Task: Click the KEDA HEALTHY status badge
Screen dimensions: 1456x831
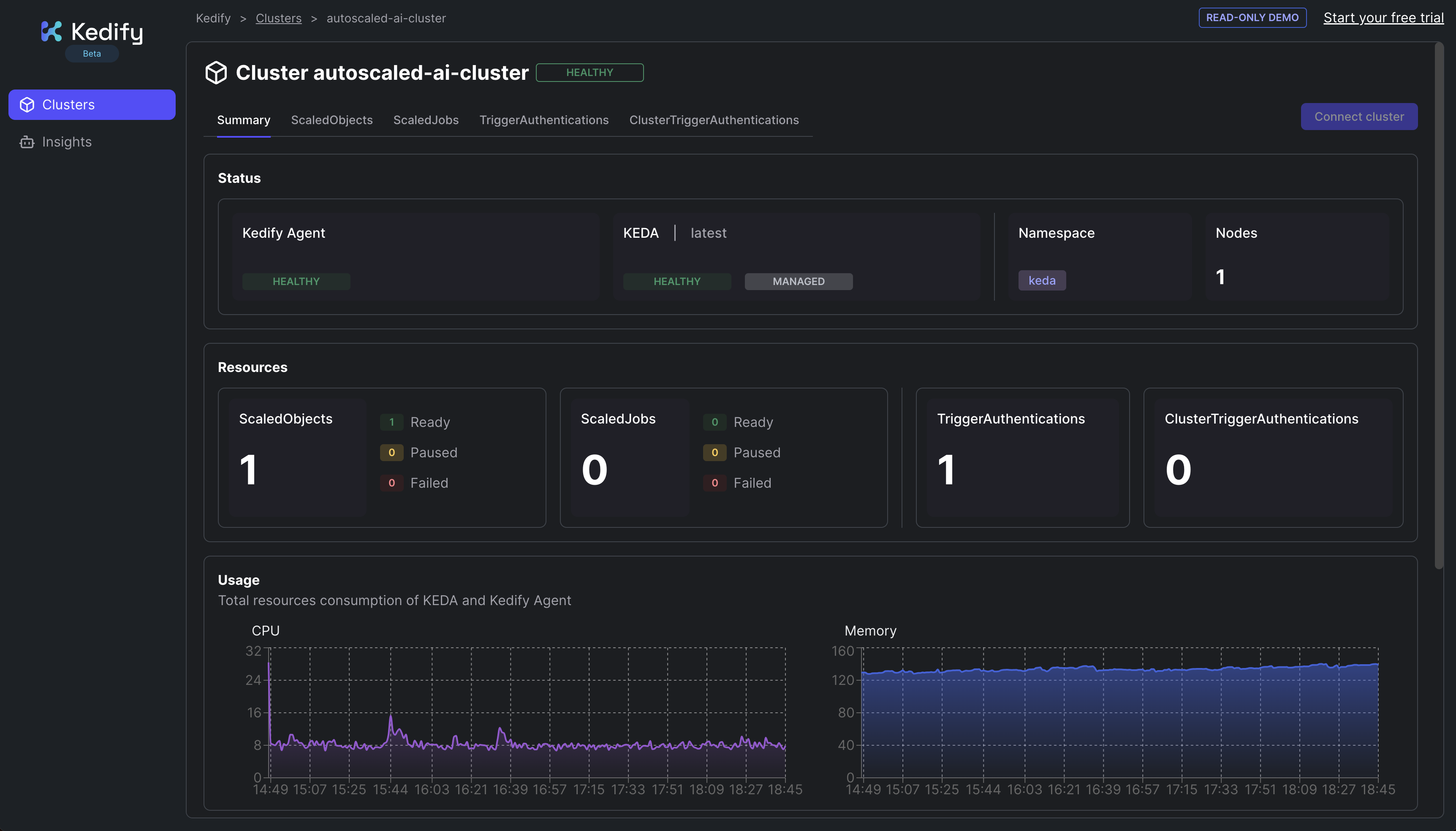Action: pos(677,281)
